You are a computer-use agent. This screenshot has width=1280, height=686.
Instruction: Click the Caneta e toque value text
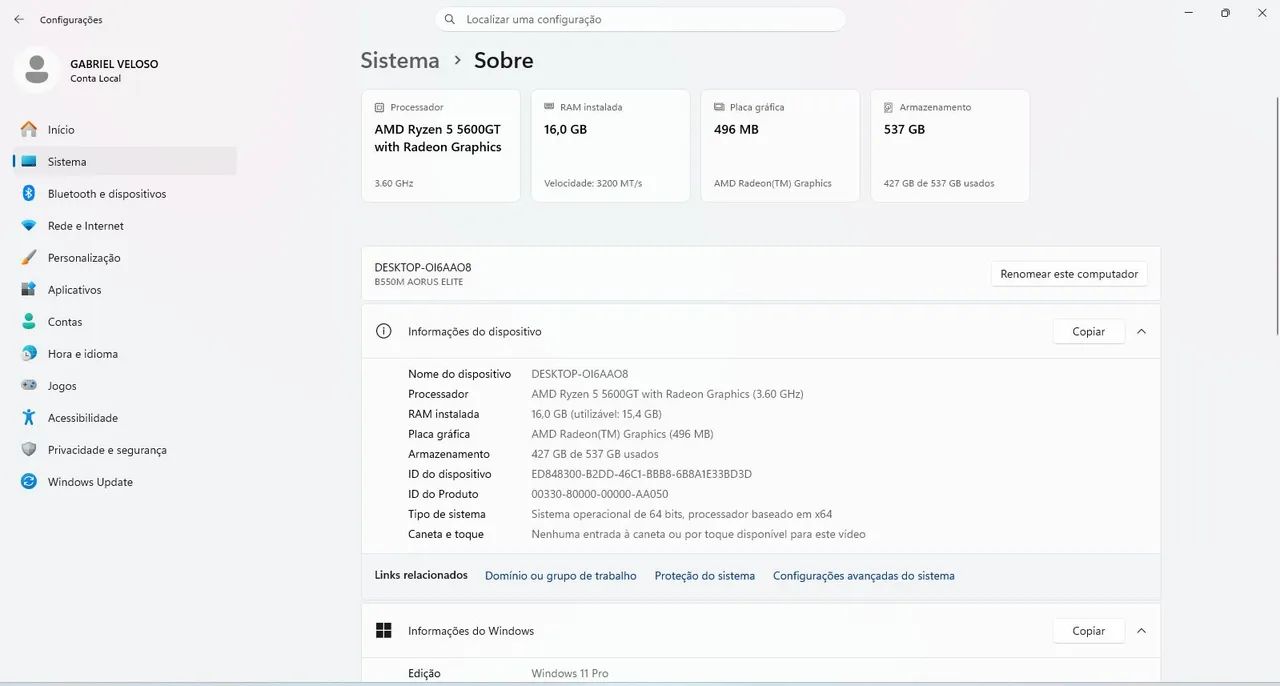click(x=698, y=534)
